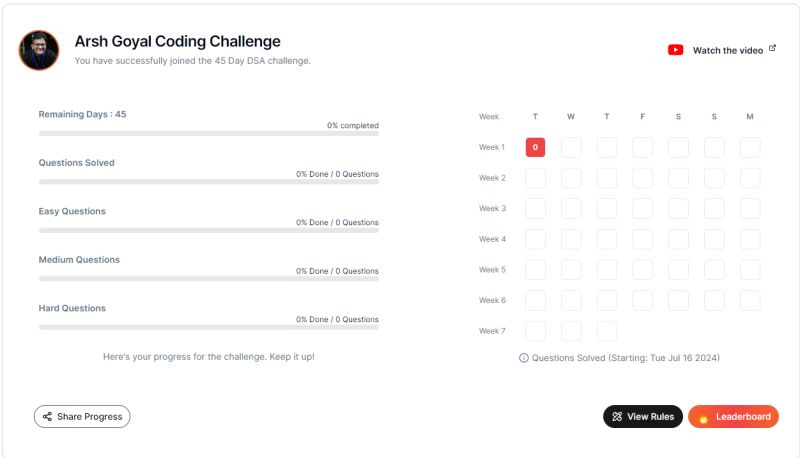Select the Week 4 Friday day cell

tap(642, 239)
